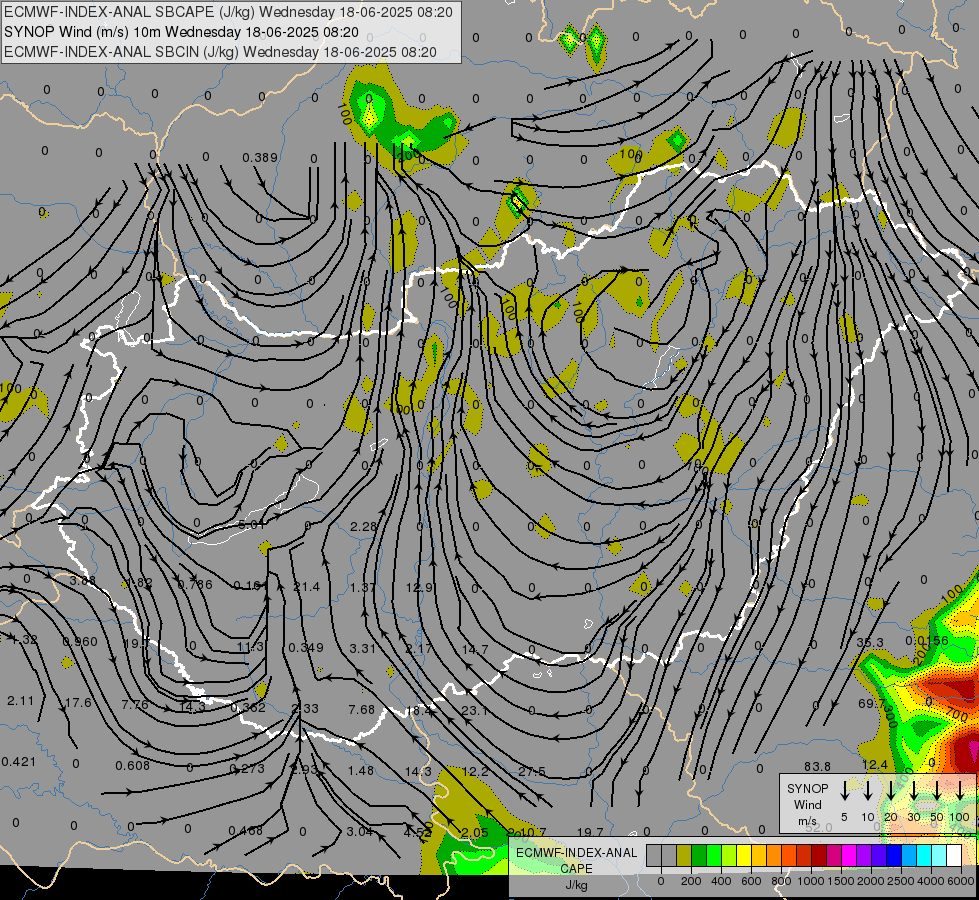
Task: Click the '2000' tick label on the CAPE scale
Action: click(871, 881)
